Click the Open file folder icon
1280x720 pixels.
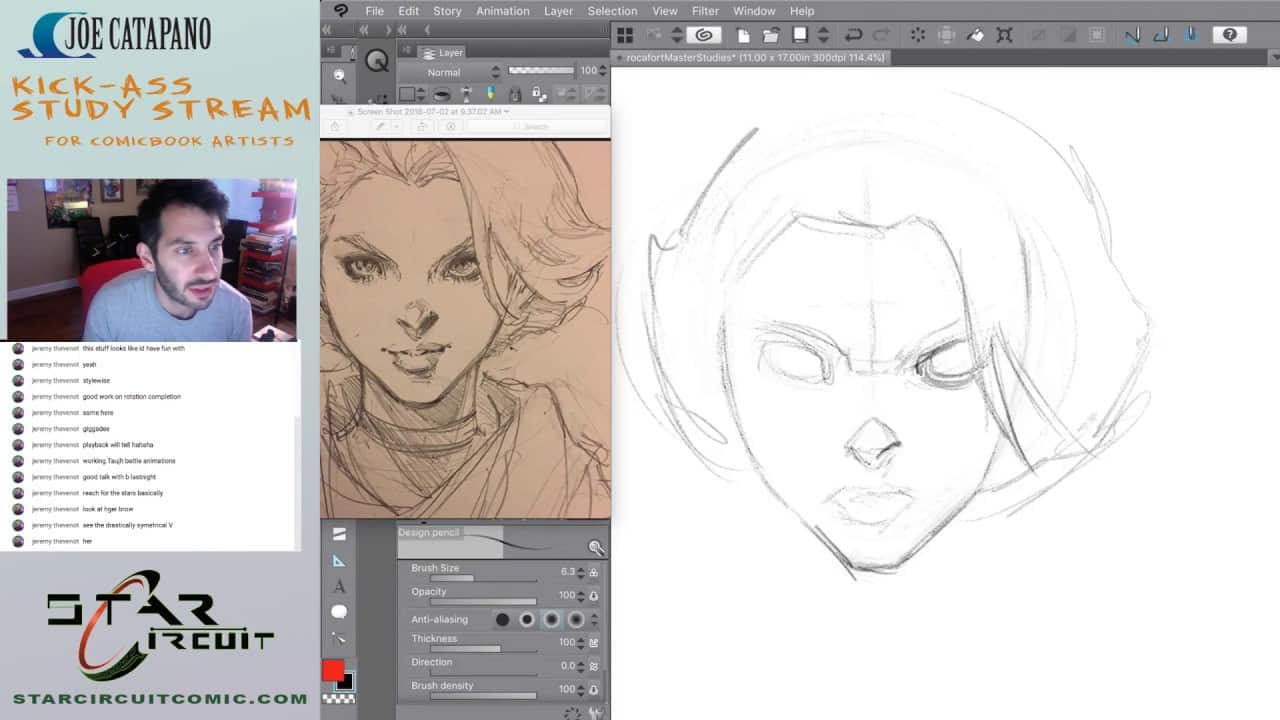[x=771, y=35]
